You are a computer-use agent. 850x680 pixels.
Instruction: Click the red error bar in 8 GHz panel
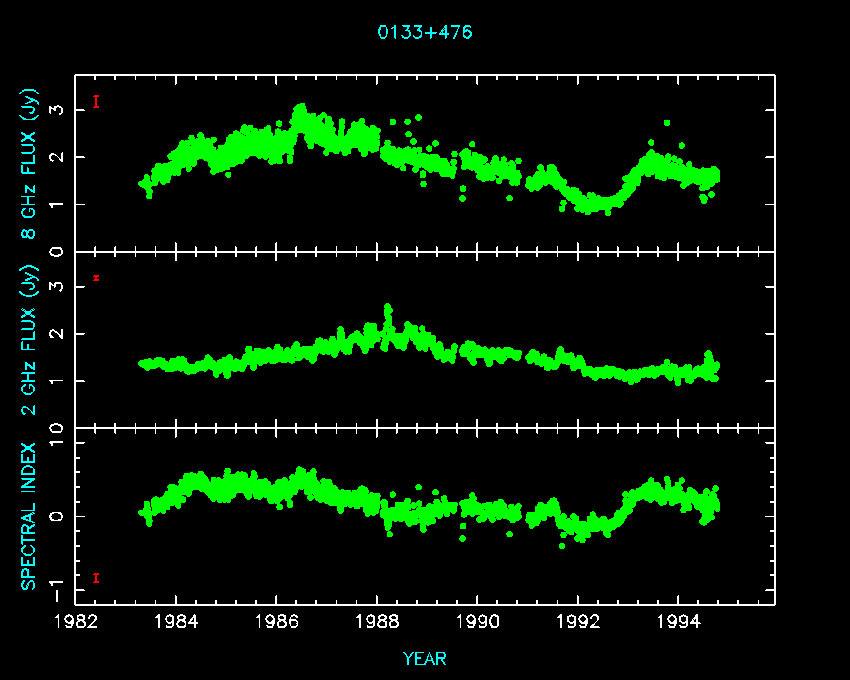pyautogui.click(x=96, y=101)
